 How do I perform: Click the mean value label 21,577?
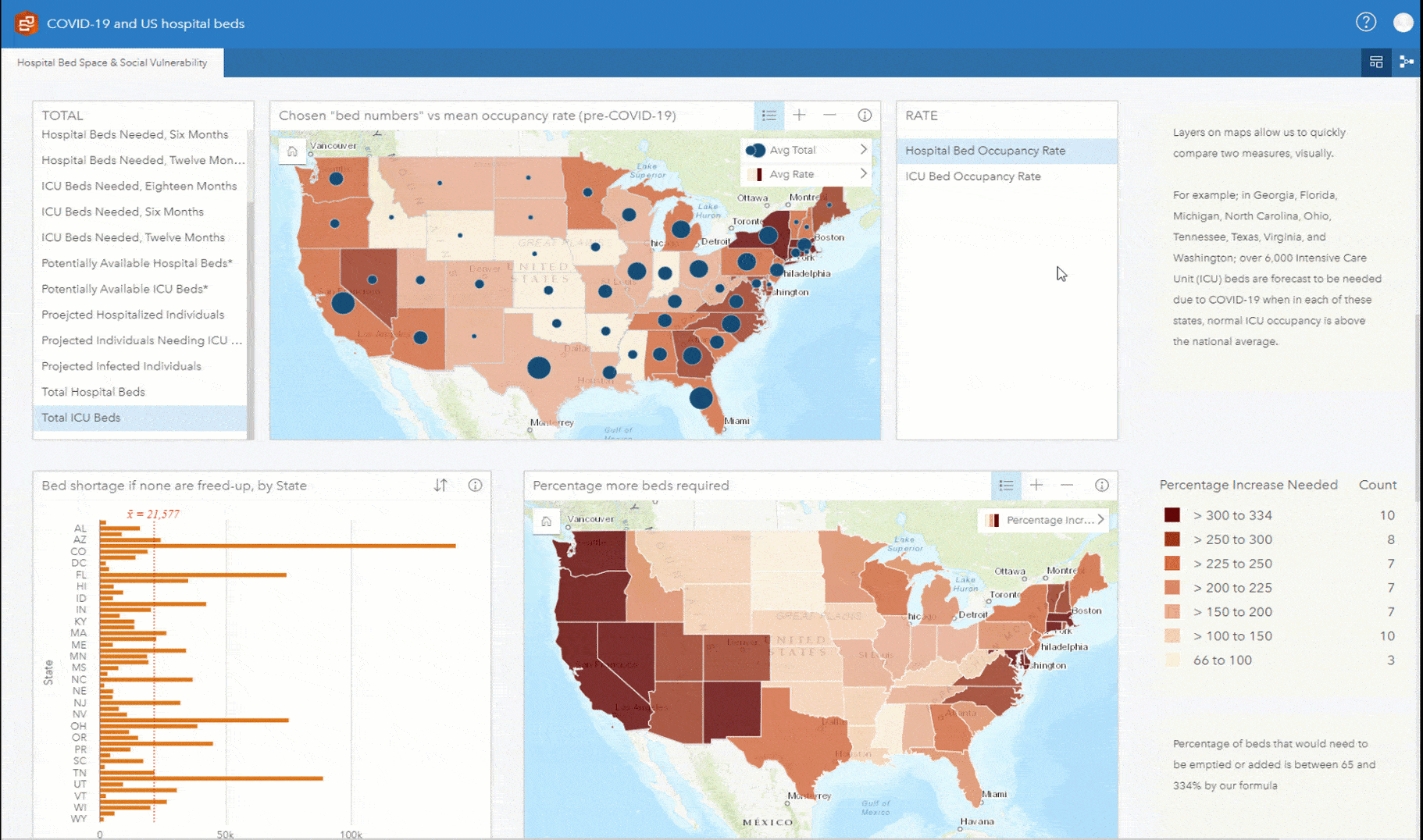[154, 514]
